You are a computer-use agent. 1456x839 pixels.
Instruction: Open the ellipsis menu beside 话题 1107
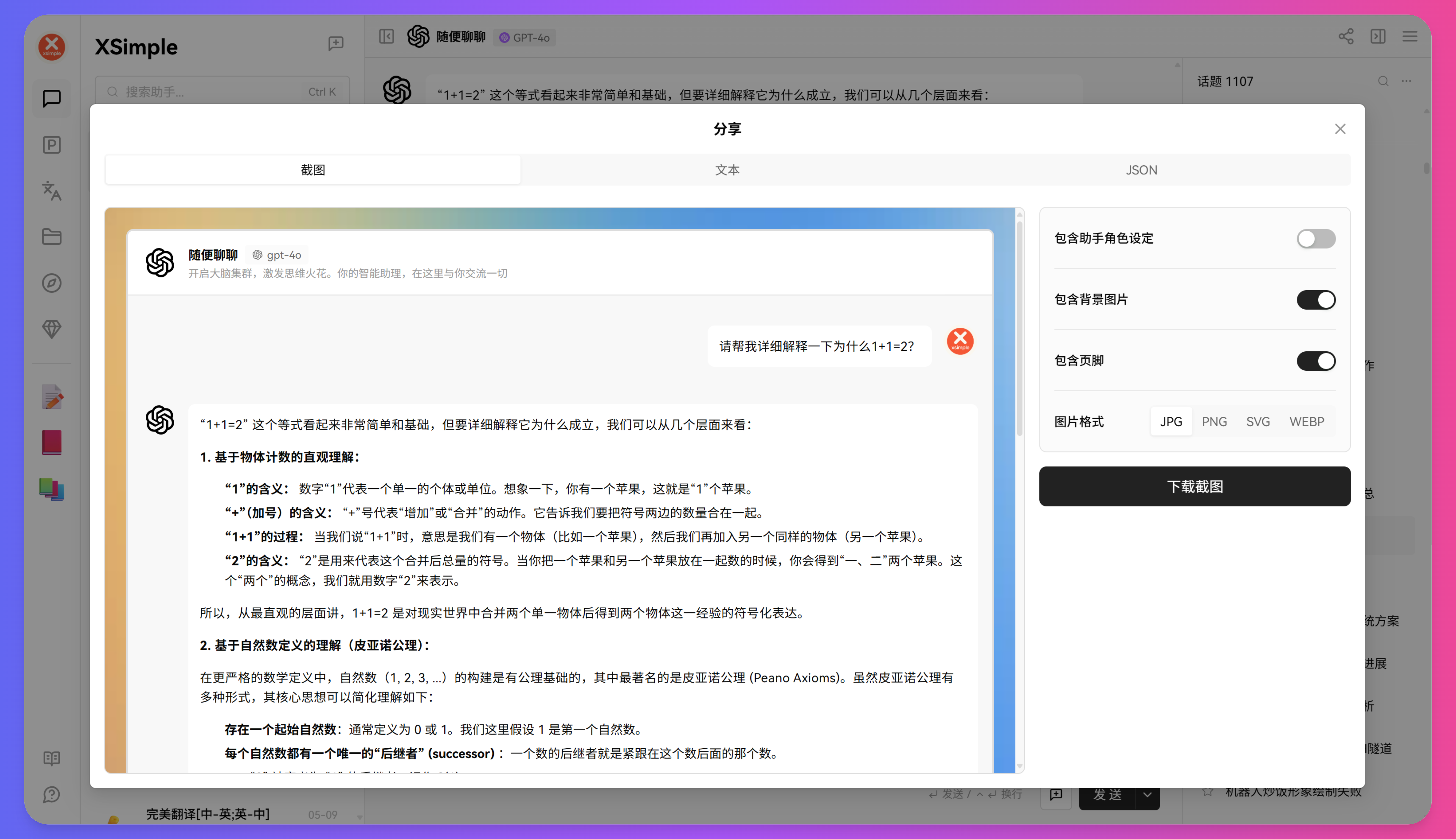pyautogui.click(x=1406, y=81)
